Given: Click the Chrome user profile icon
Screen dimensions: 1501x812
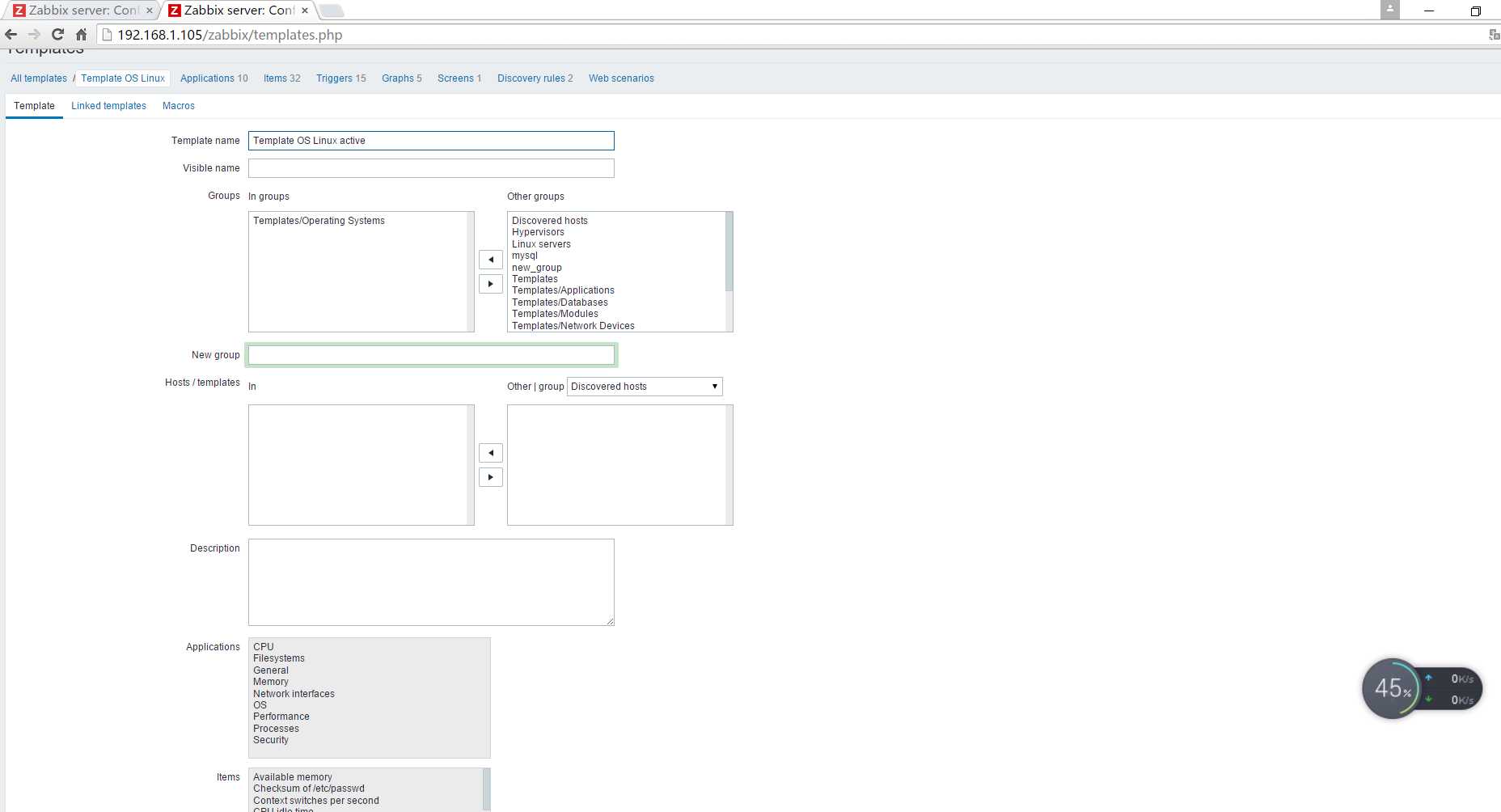Looking at the screenshot, I should (1389, 10).
